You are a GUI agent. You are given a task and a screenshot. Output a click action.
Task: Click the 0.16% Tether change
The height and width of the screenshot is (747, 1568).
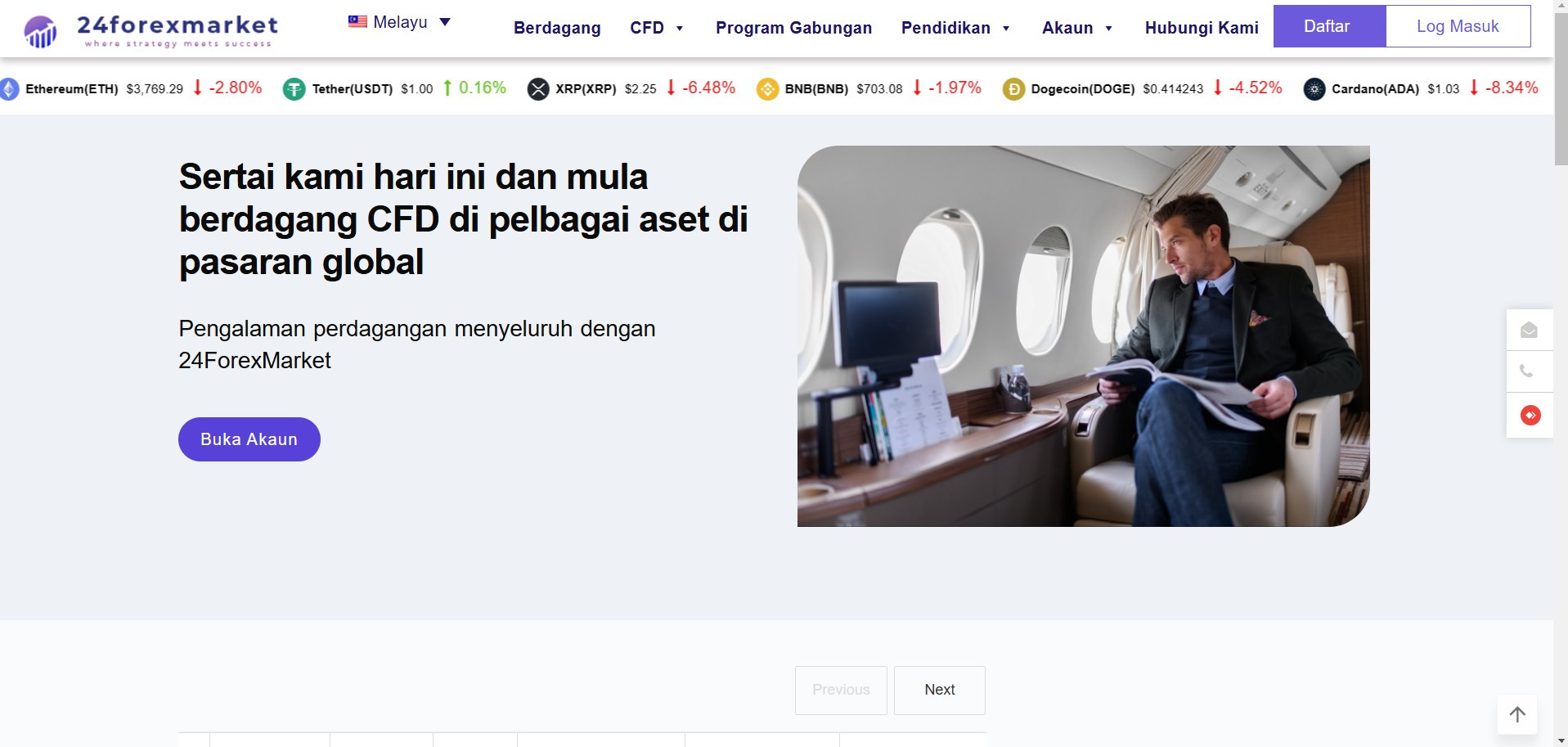point(483,88)
